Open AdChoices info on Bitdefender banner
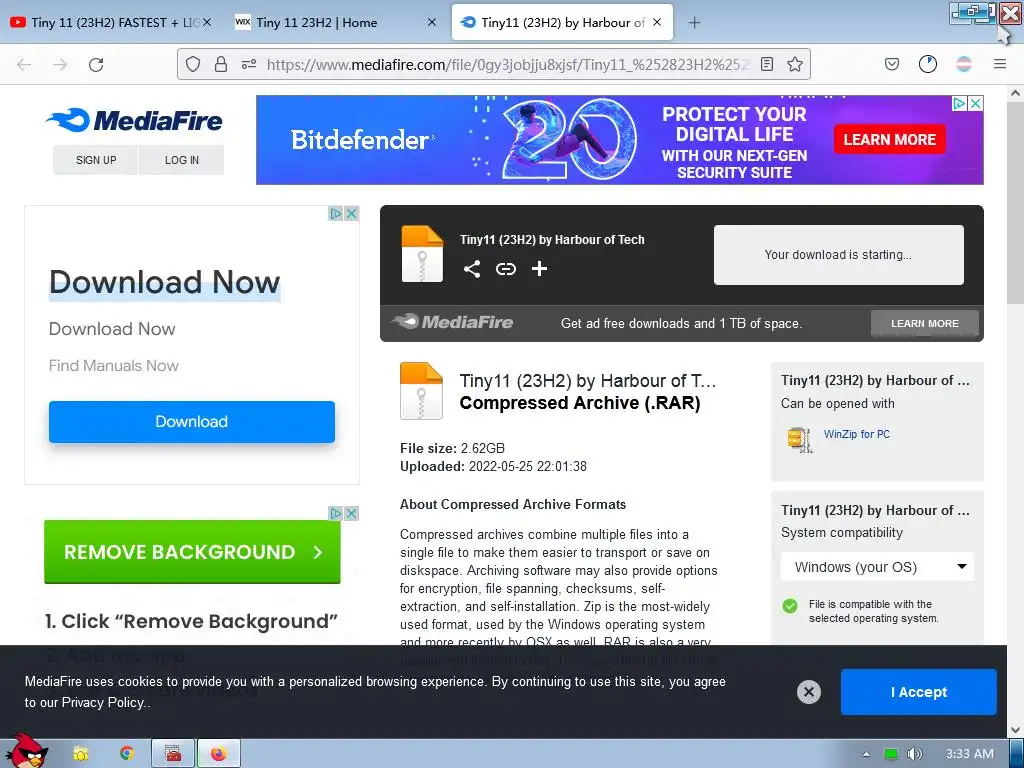This screenshot has height=768, width=1024. point(959,103)
